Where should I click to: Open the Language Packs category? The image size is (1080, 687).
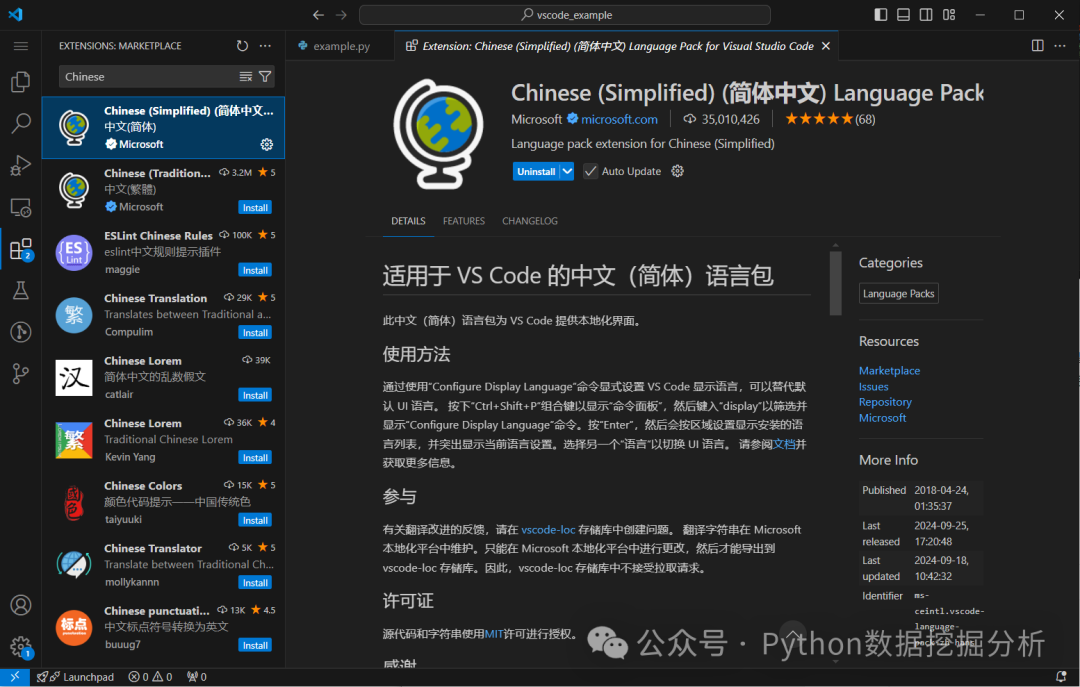(x=898, y=294)
